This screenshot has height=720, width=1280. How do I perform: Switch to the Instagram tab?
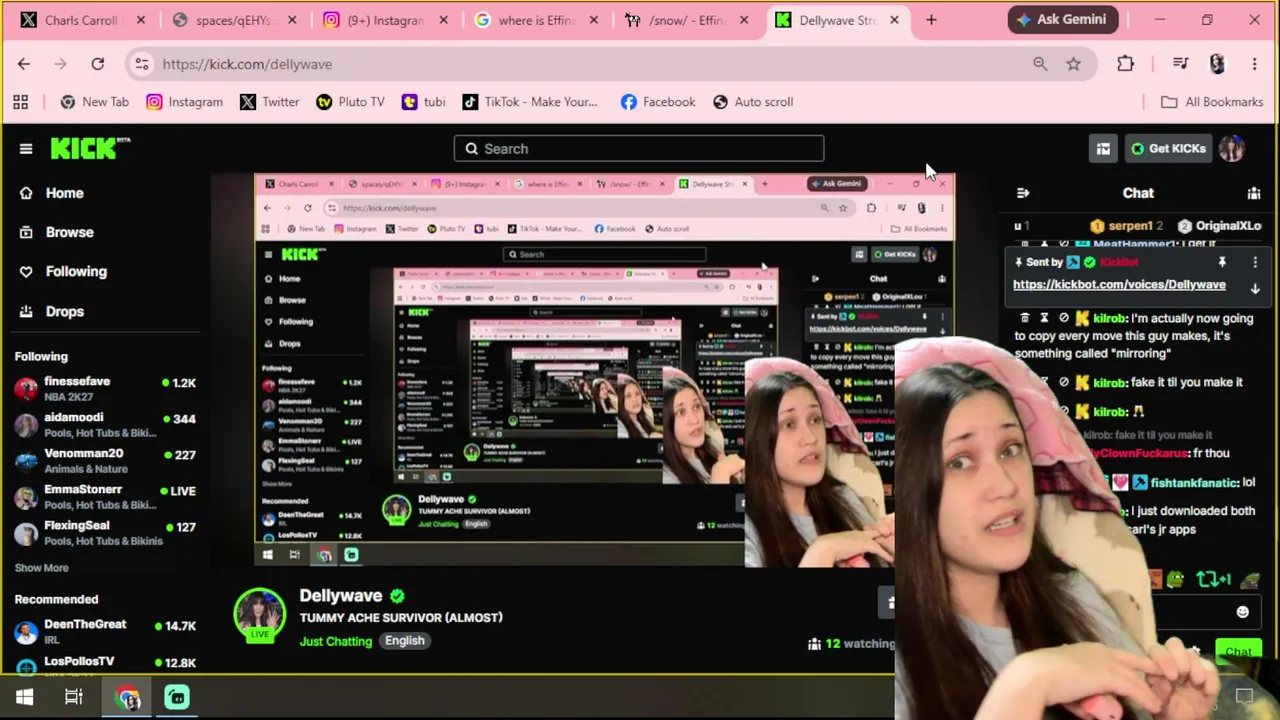(385, 20)
